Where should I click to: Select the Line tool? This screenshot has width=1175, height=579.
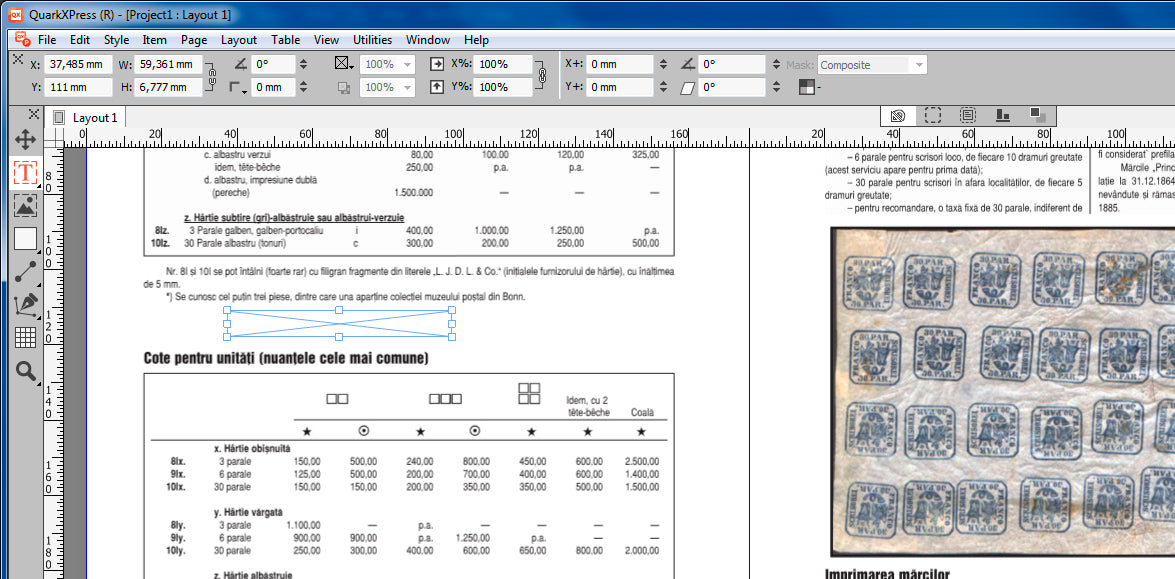point(25,271)
